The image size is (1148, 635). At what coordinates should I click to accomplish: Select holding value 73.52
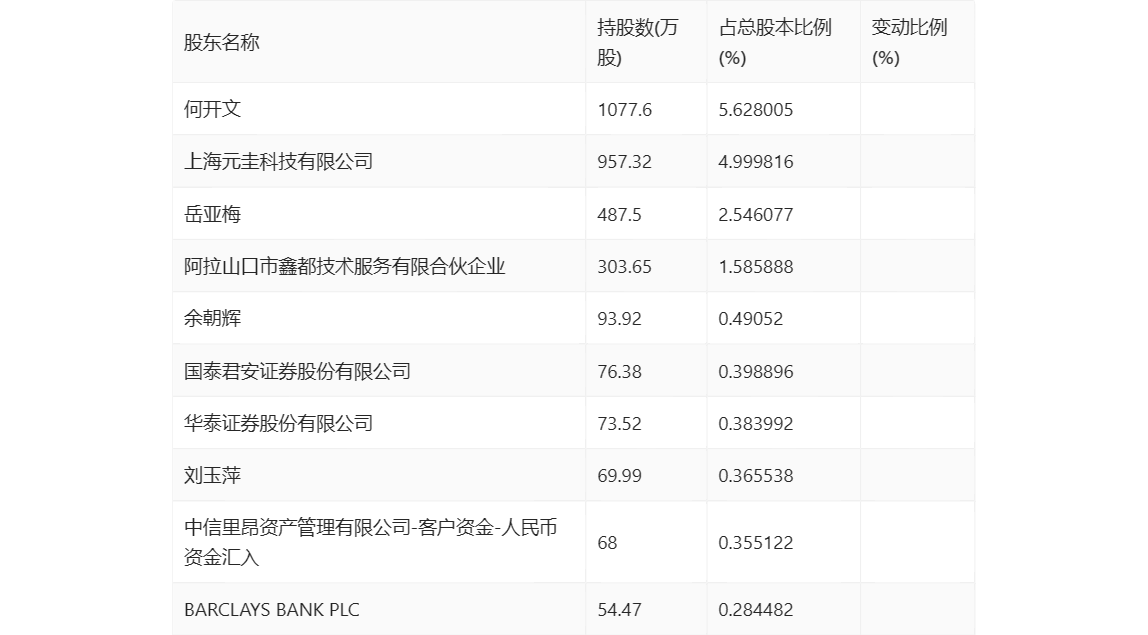click(x=619, y=423)
